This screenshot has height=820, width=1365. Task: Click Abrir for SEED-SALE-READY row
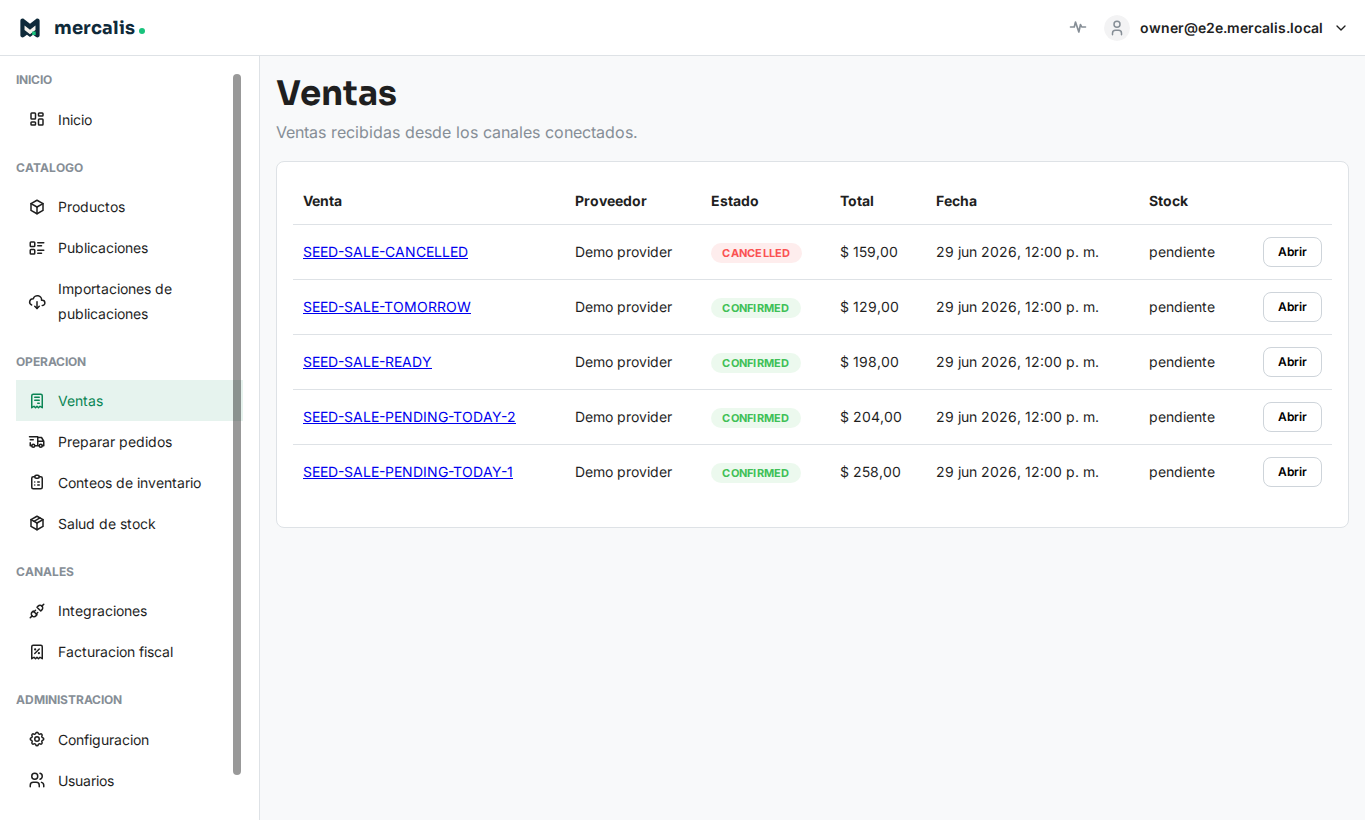pyautogui.click(x=1292, y=362)
